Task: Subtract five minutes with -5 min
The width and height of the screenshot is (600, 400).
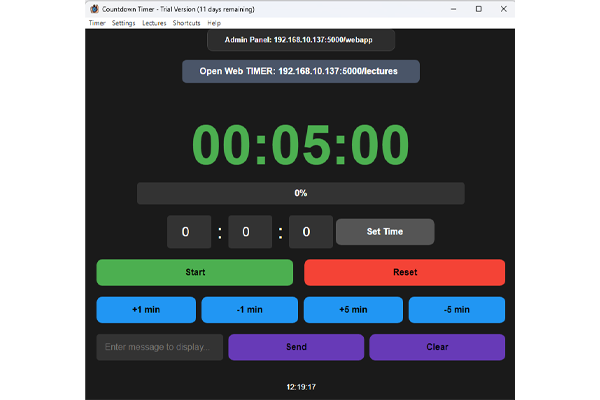Action: pos(457,310)
